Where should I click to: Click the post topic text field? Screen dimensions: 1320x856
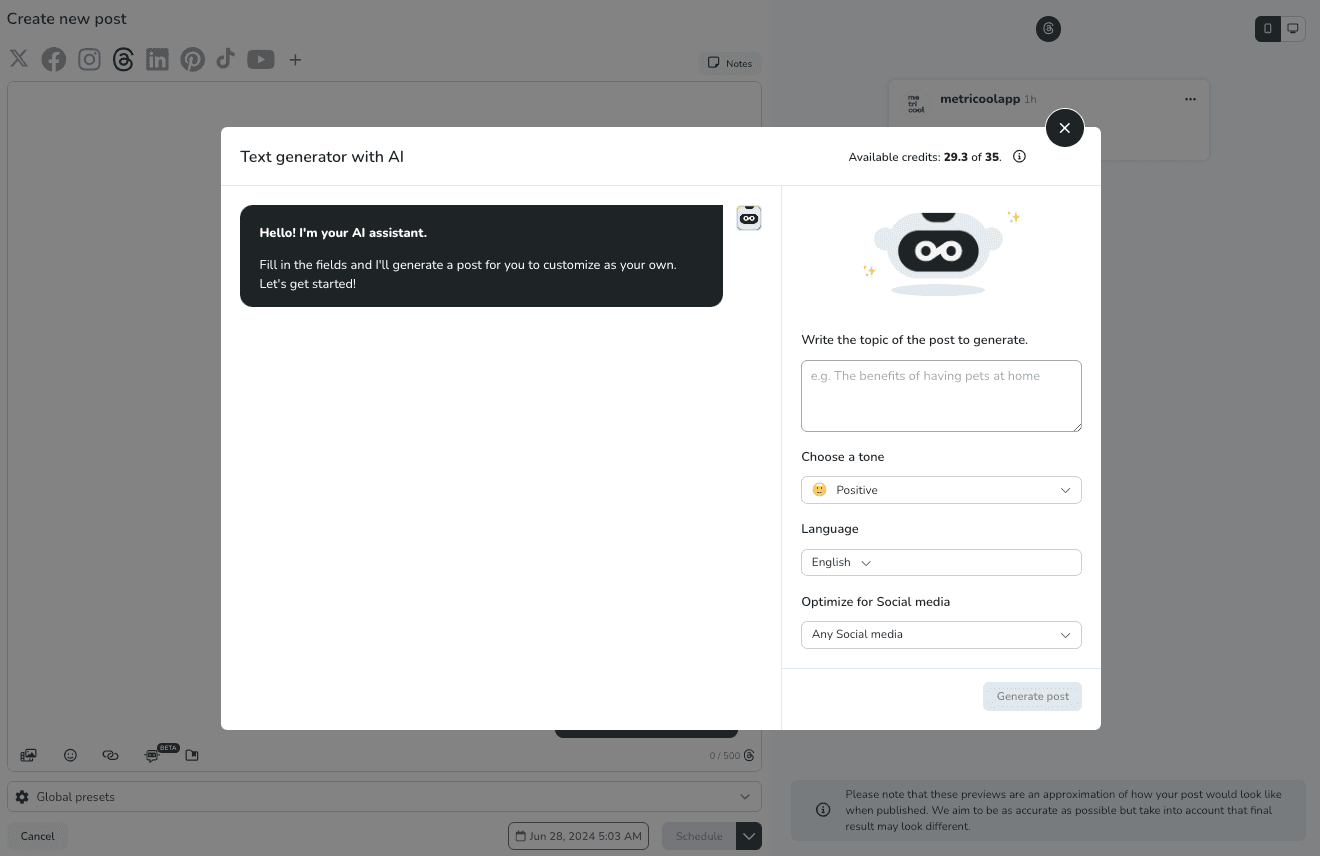click(x=940, y=395)
